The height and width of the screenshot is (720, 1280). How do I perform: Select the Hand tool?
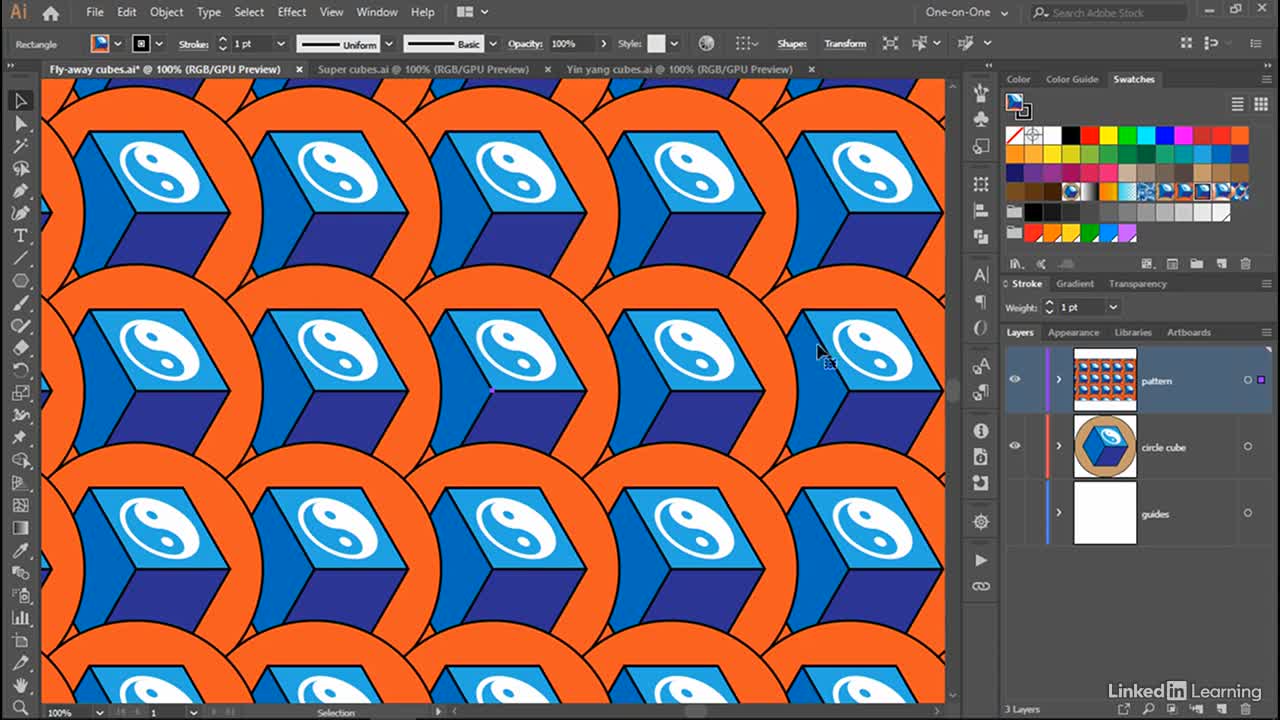coord(21,686)
